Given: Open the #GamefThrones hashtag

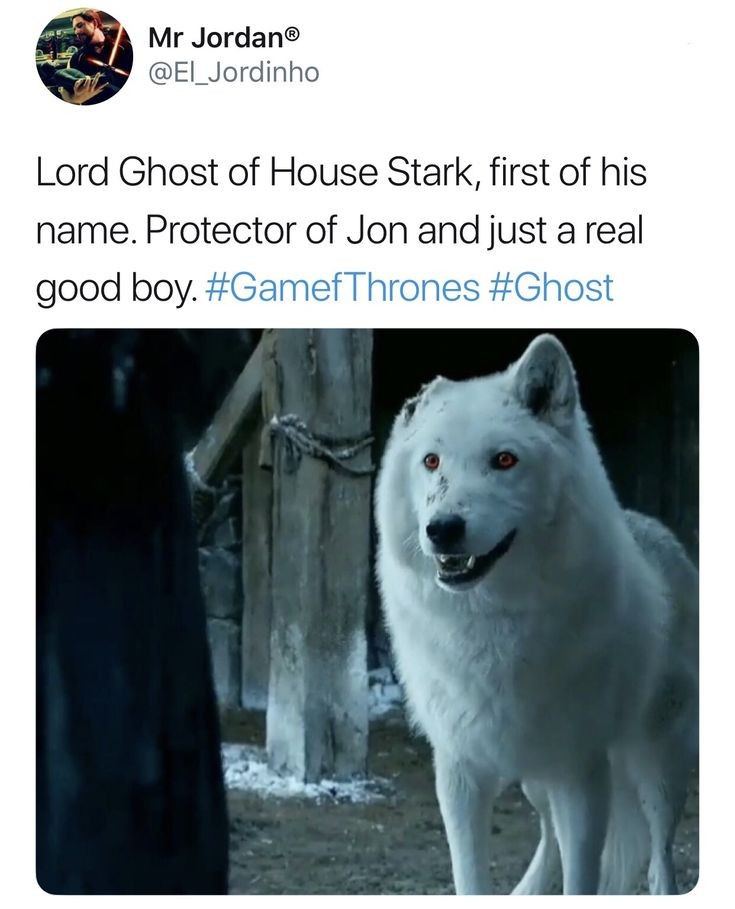Looking at the screenshot, I should [x=343, y=288].
